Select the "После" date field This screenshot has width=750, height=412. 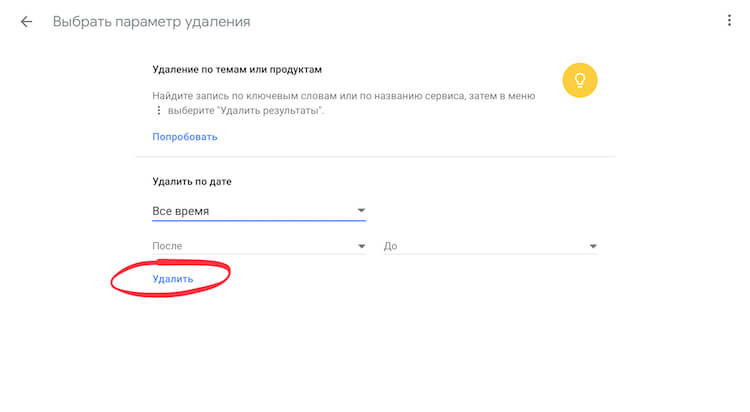point(250,246)
